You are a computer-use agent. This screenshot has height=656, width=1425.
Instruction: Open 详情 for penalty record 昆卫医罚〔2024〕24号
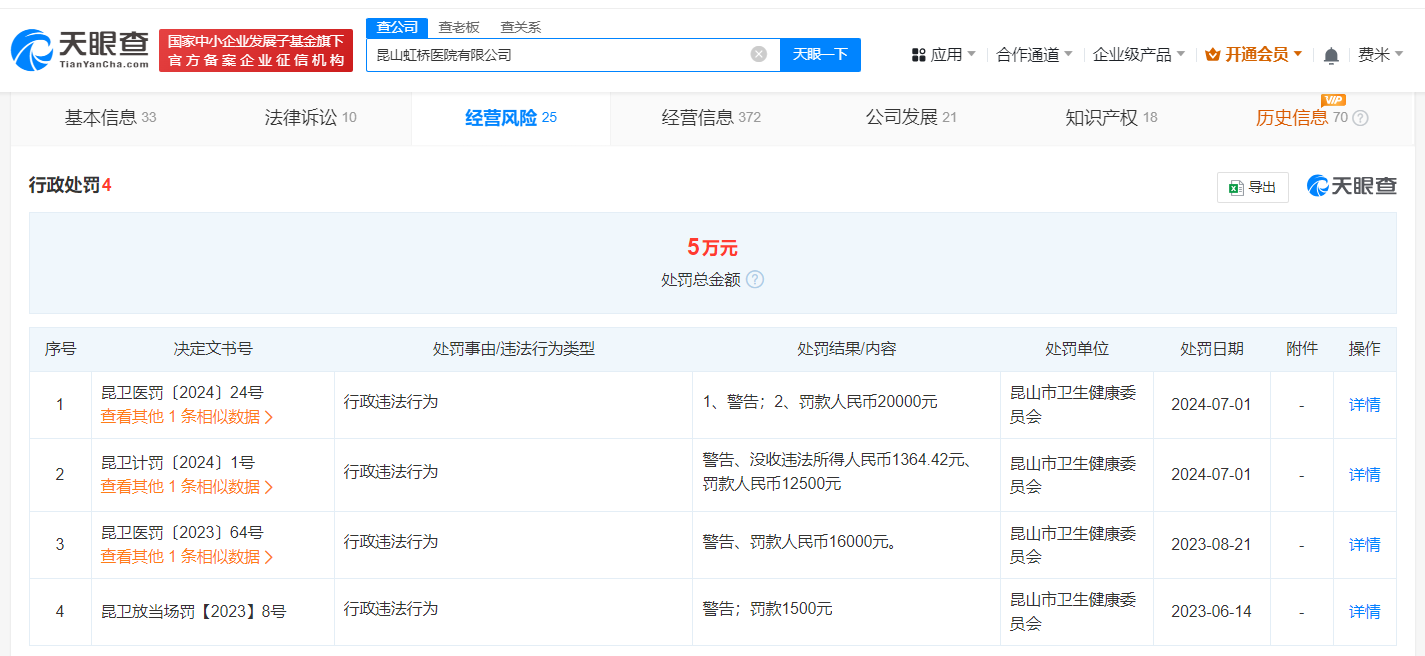(1363, 404)
